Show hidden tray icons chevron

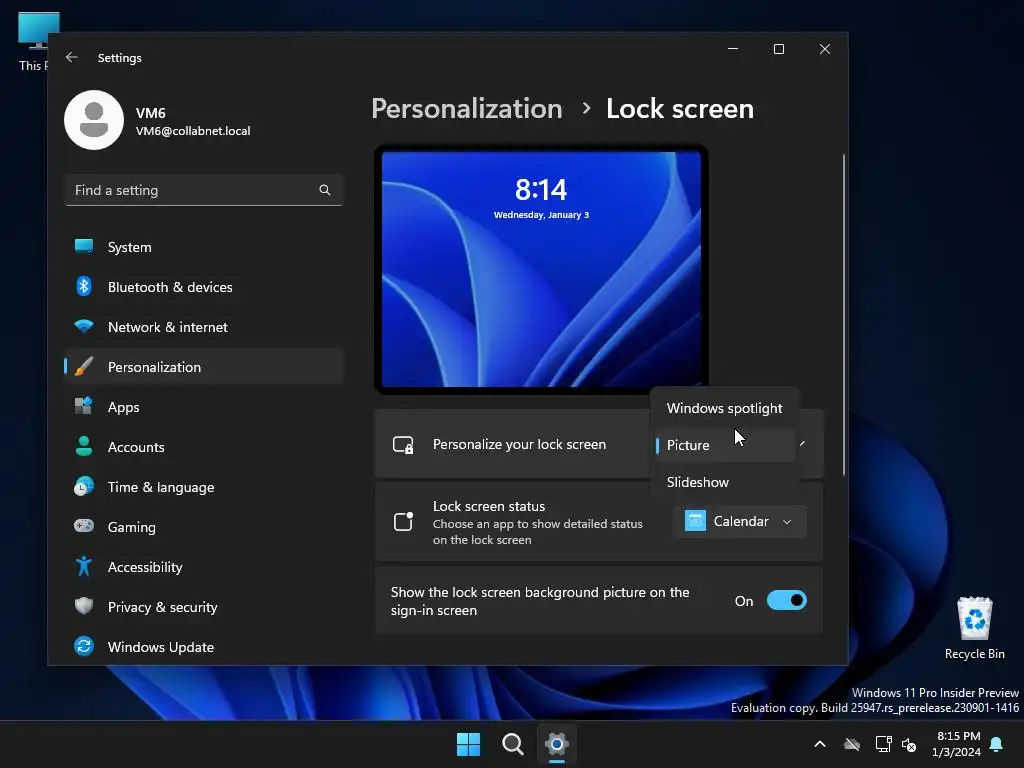tap(820, 744)
